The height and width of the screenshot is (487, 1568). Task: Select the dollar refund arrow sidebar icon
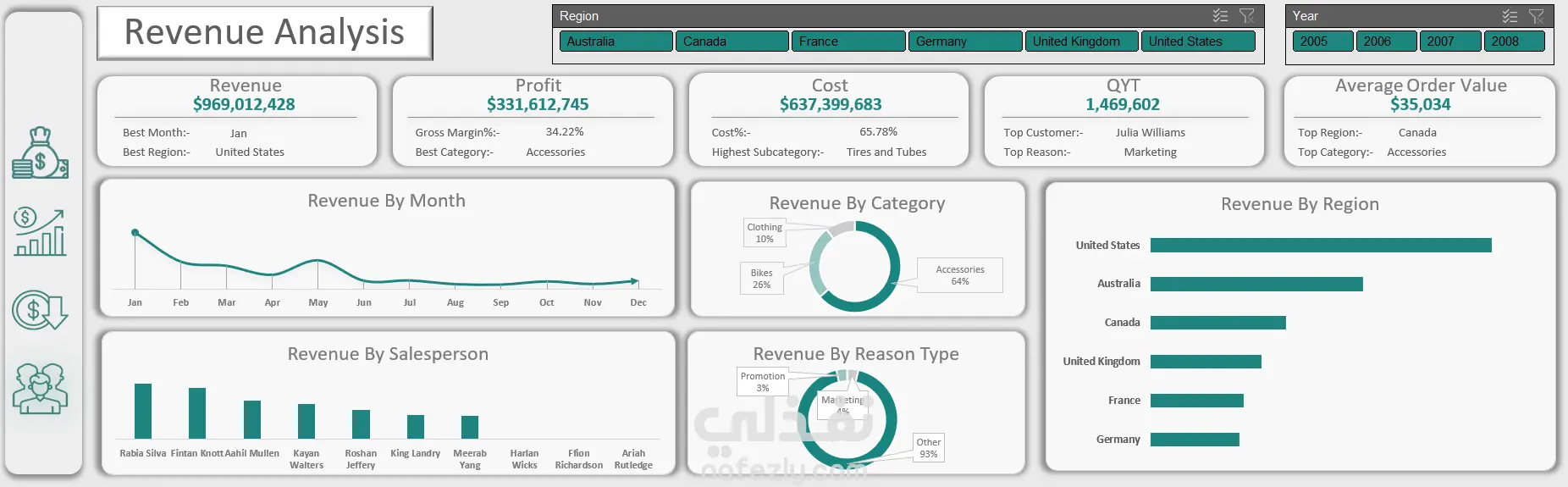pos(40,310)
